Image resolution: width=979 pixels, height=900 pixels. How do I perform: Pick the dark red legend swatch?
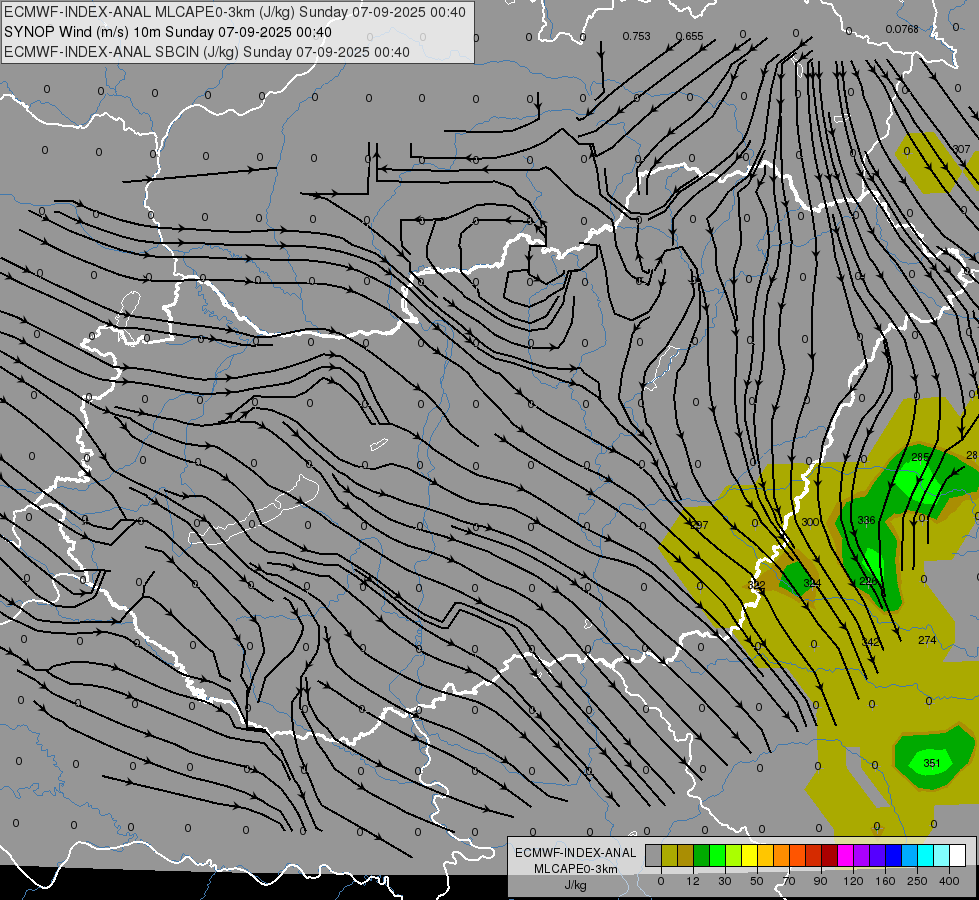[x=830, y=855]
